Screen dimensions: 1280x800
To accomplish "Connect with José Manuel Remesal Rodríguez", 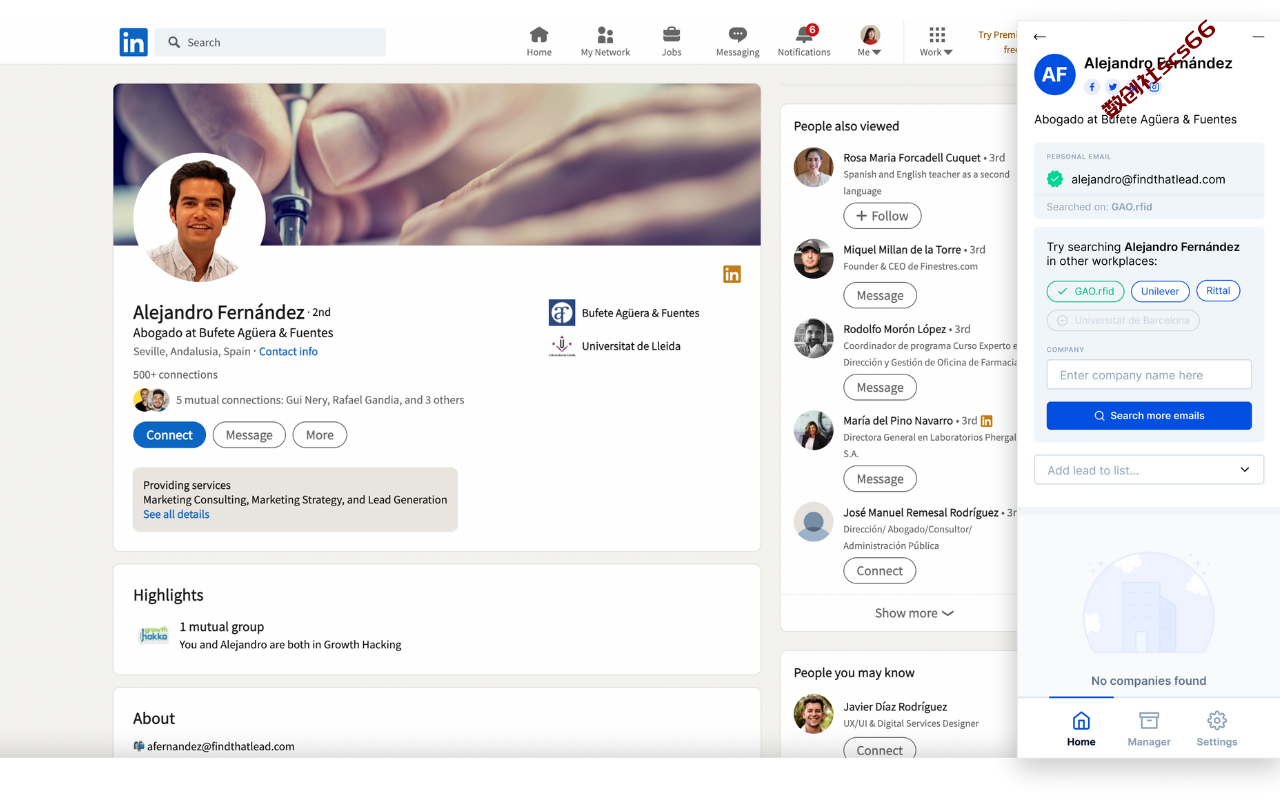I will click(880, 571).
